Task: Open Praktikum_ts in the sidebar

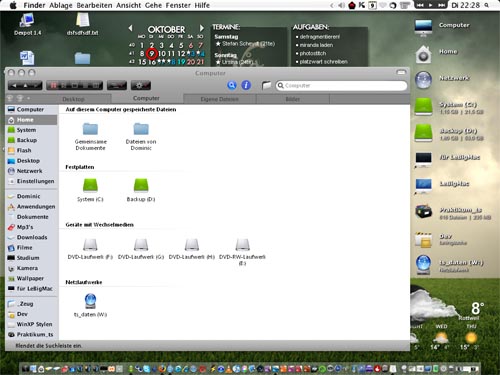Action: coord(31,334)
